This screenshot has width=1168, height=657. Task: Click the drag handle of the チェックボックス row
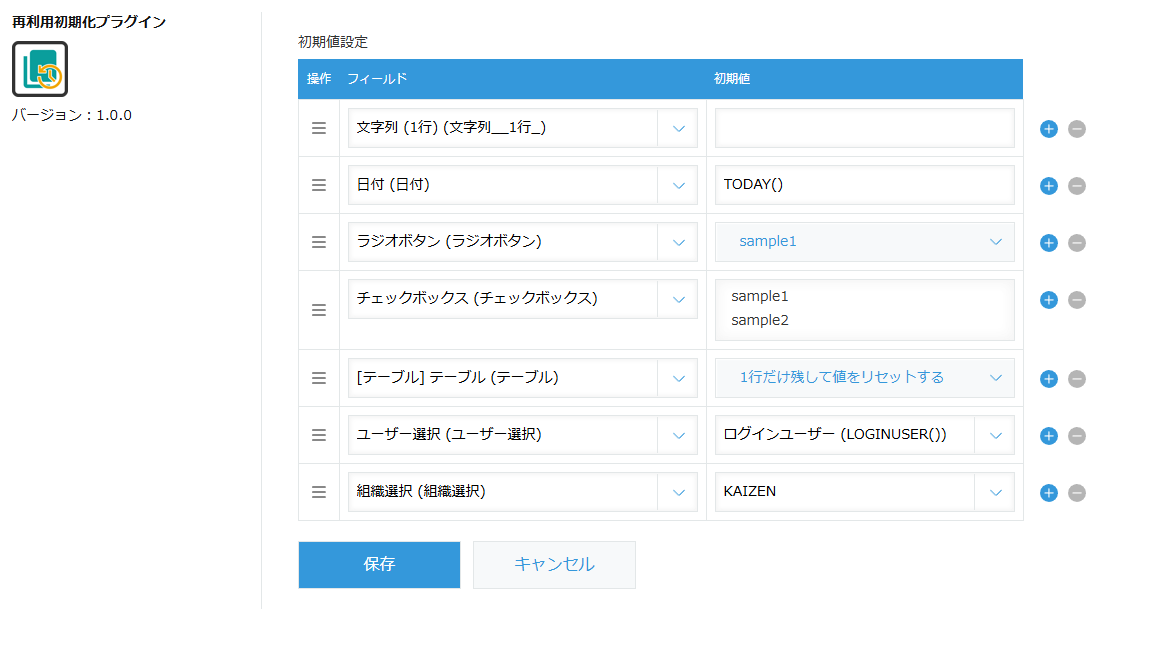[x=318, y=310]
